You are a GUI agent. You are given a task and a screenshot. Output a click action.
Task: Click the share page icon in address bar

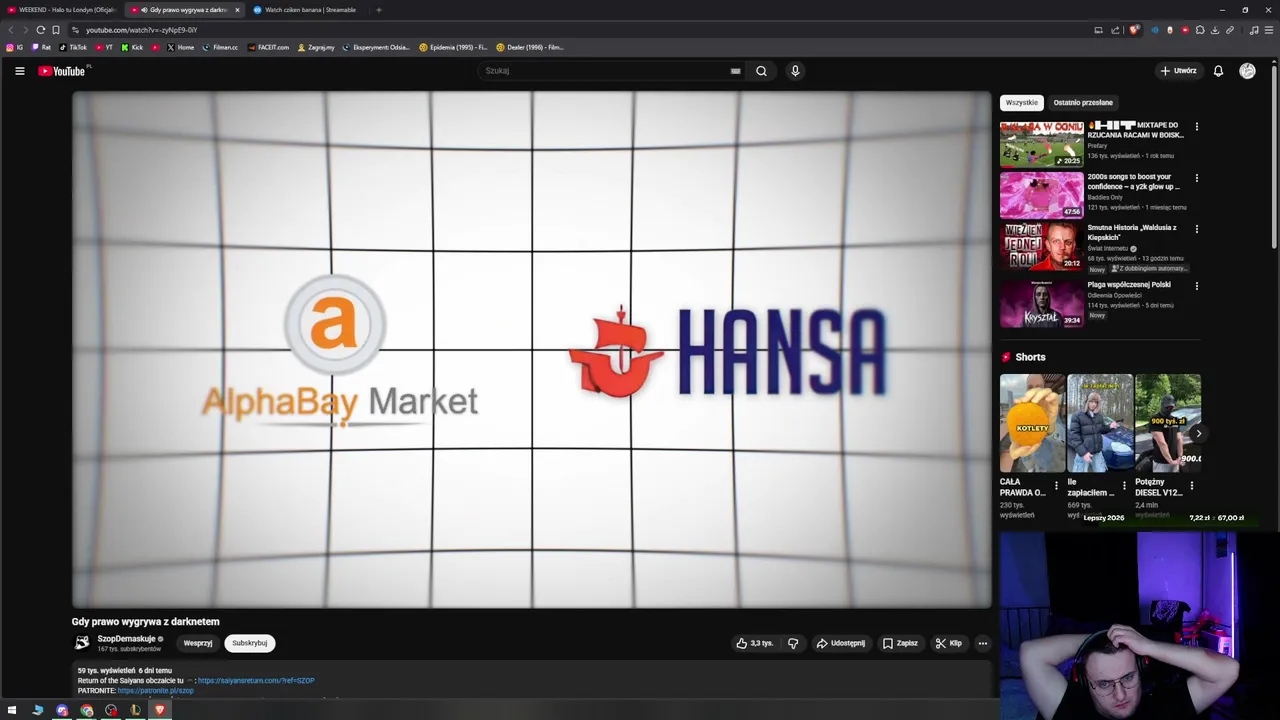tap(1115, 30)
